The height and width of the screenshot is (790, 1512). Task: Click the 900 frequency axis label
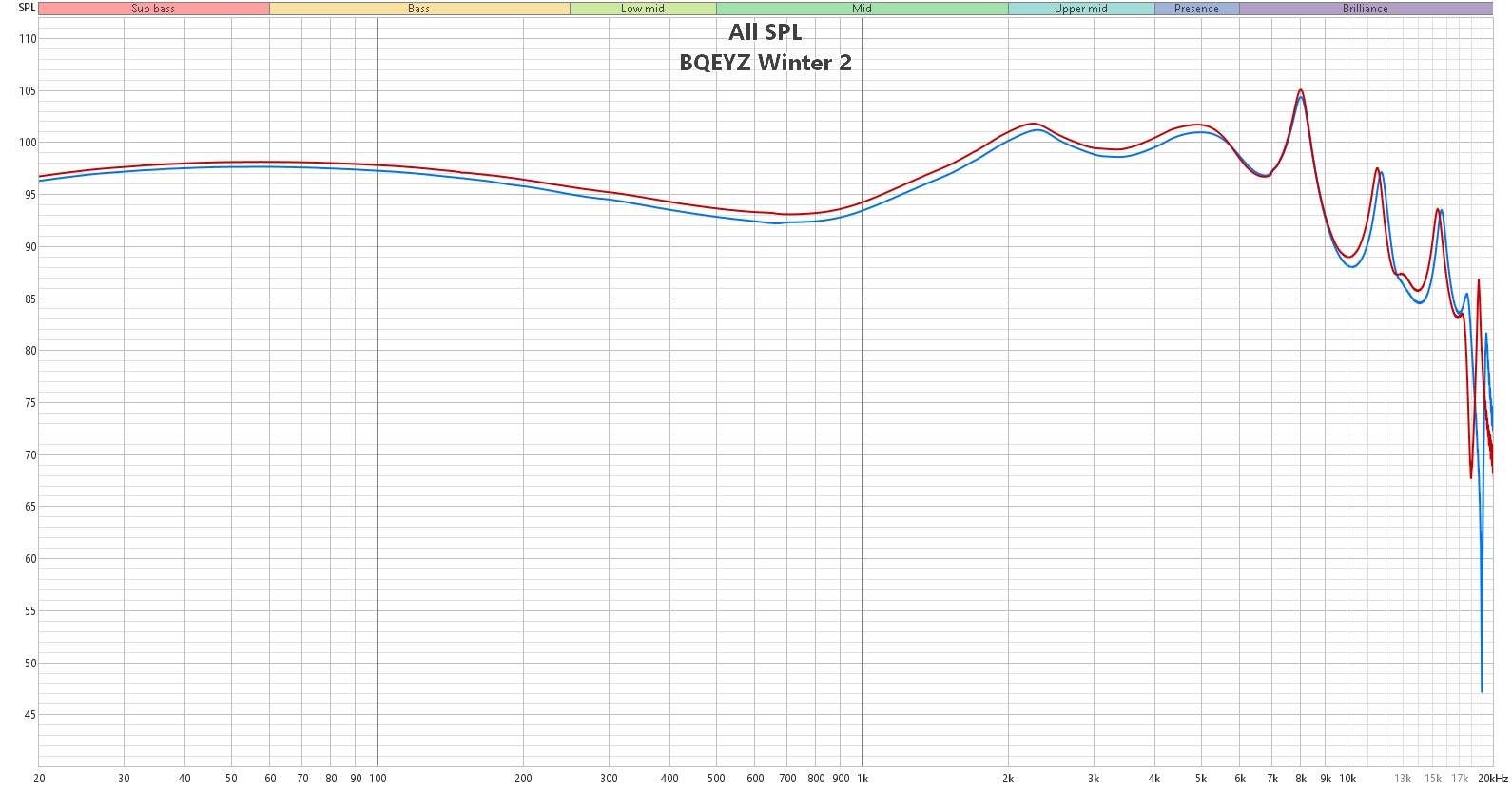click(841, 779)
